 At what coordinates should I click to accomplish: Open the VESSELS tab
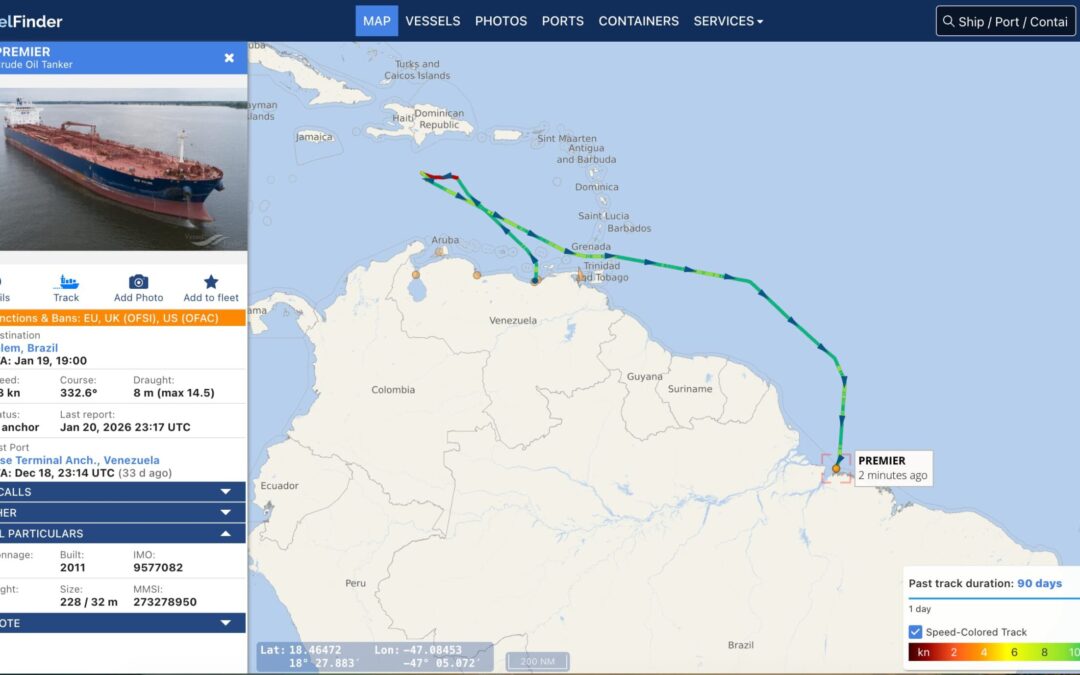click(433, 21)
